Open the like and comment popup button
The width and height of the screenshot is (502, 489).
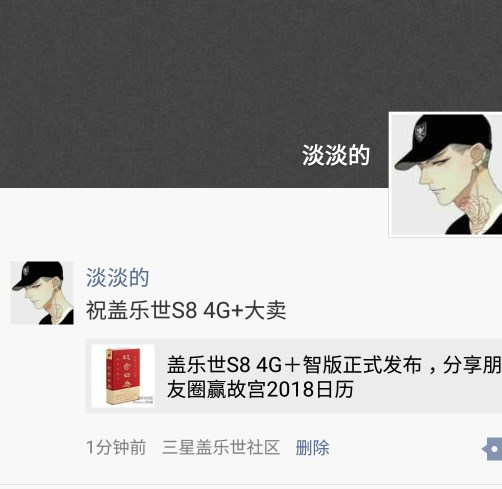493,449
